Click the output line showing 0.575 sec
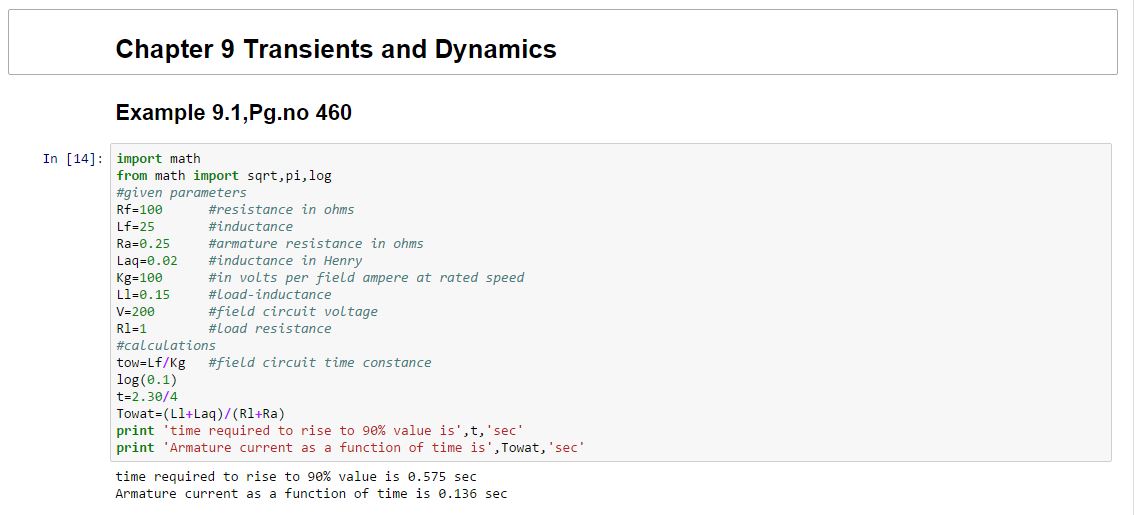This screenshot has height=515, width=1134. click(295, 477)
